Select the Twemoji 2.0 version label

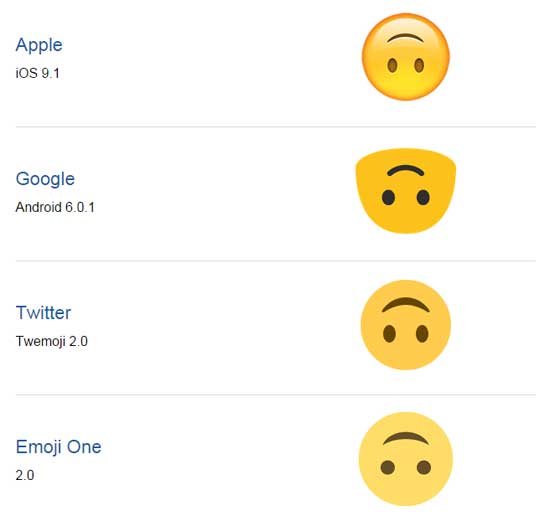coord(52,341)
